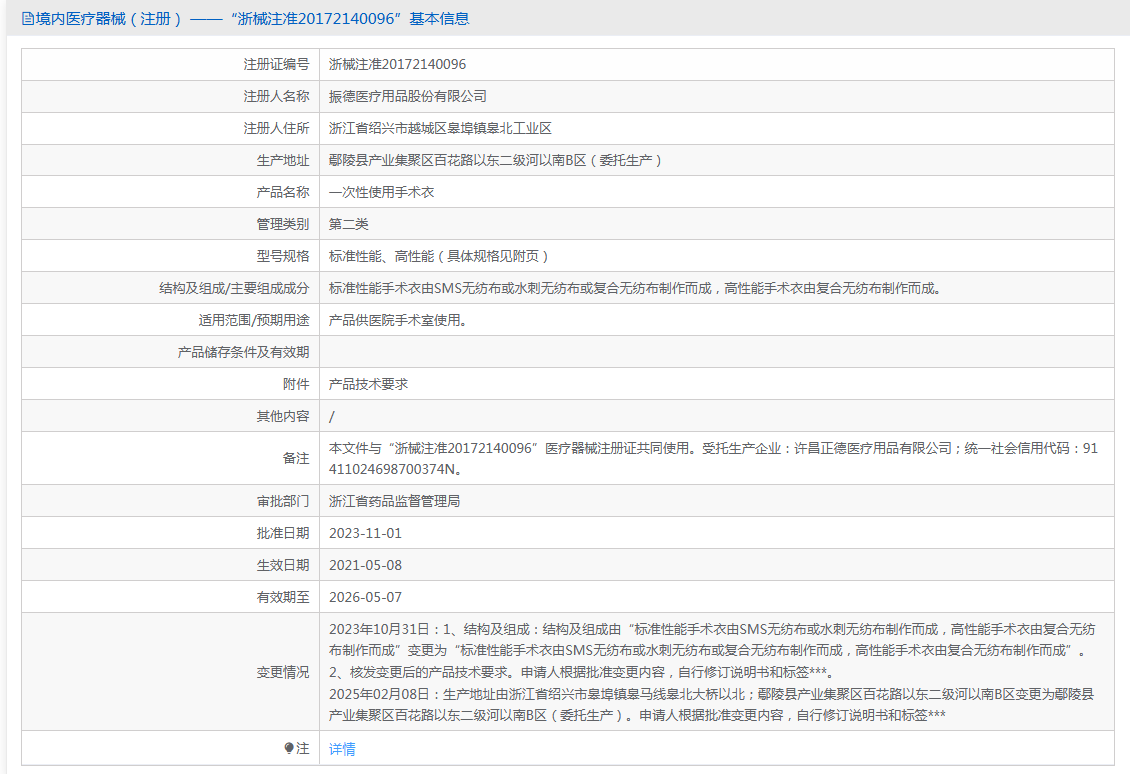The image size is (1130, 774).
Task: Click the 生产地址 label
Action: 282,160
